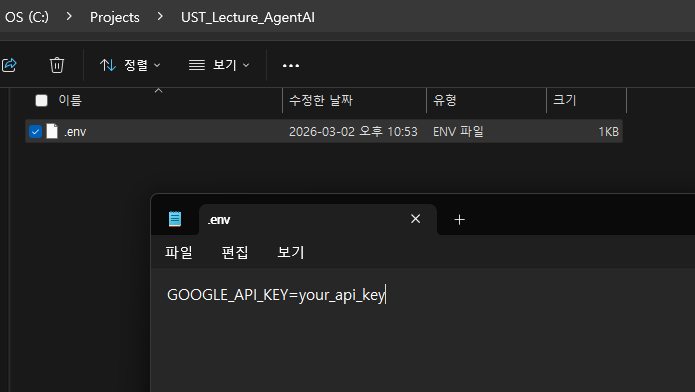Open the 보기 view dropdown in Explorer

[x=219, y=65]
